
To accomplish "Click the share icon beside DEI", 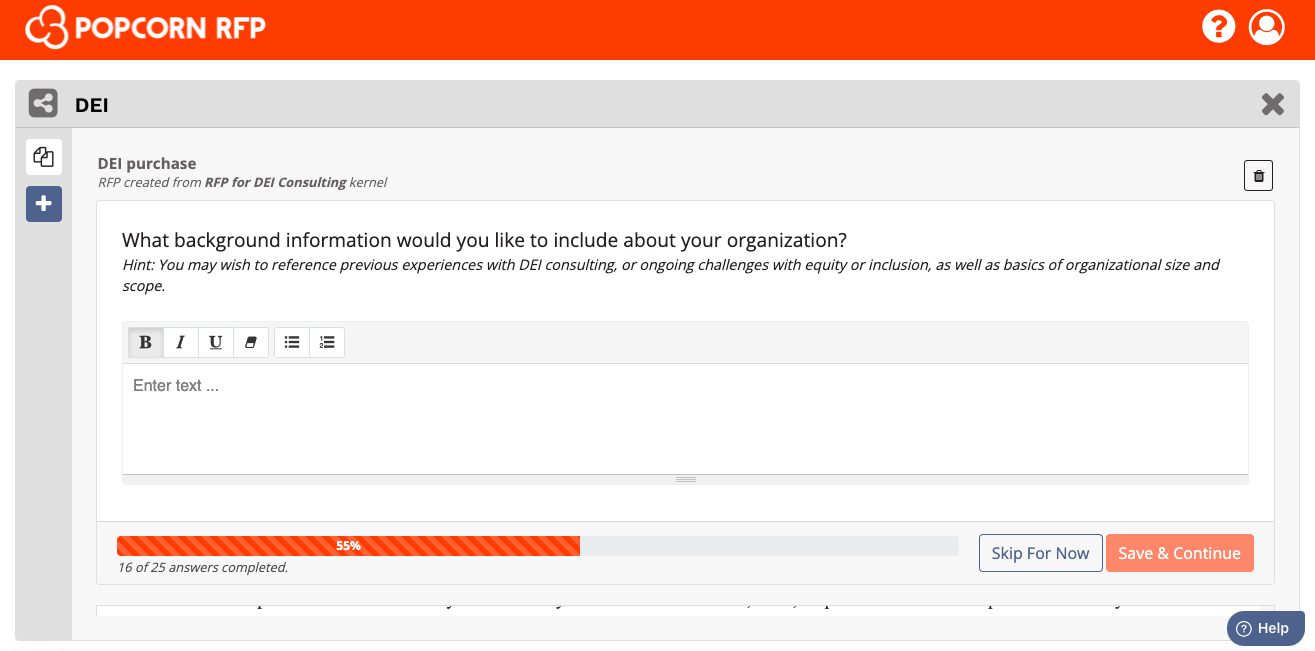I will tap(43, 103).
